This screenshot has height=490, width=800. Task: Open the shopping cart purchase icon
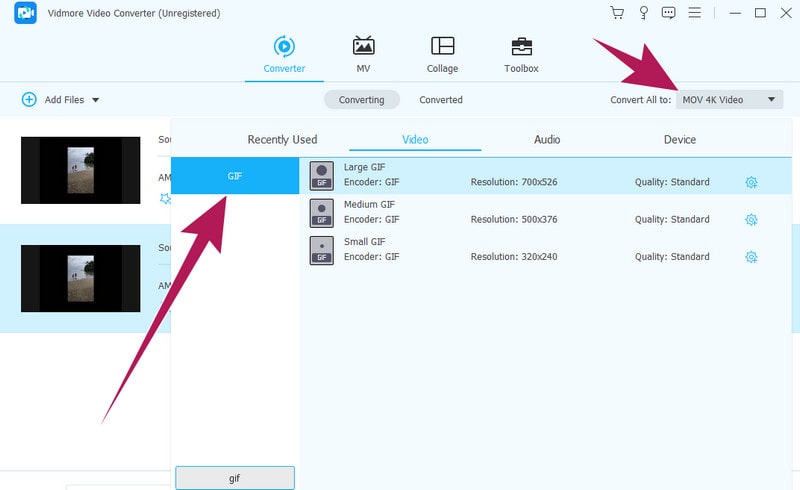pyautogui.click(x=617, y=13)
